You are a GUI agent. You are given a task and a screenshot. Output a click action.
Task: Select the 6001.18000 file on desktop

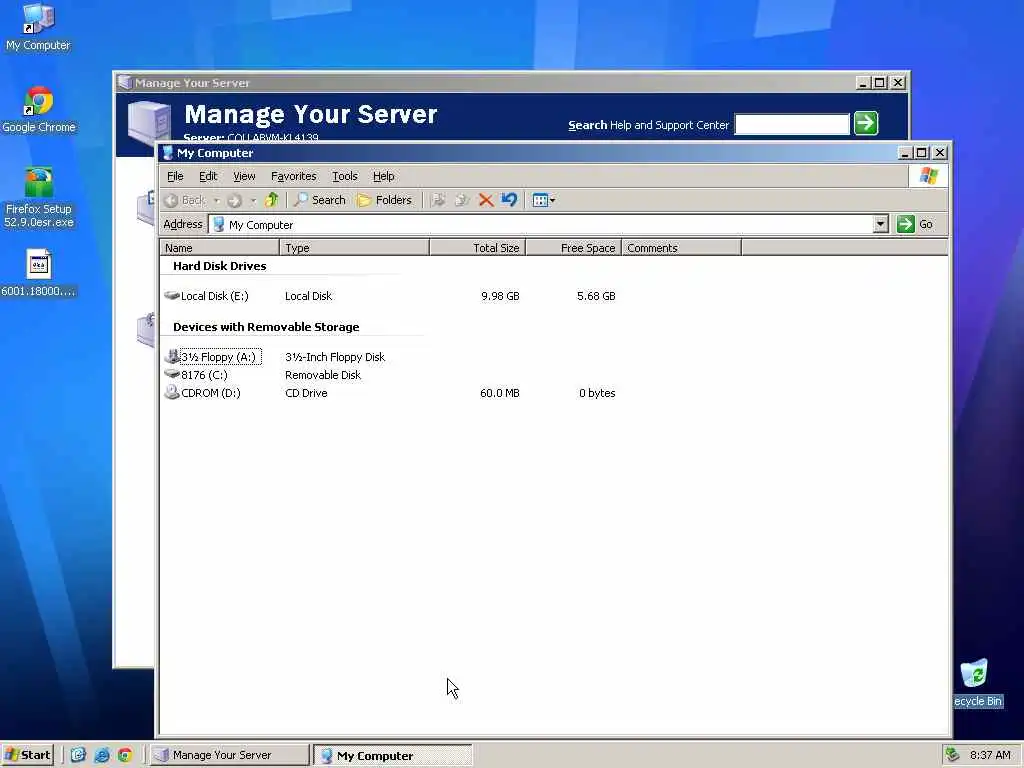tap(39, 273)
